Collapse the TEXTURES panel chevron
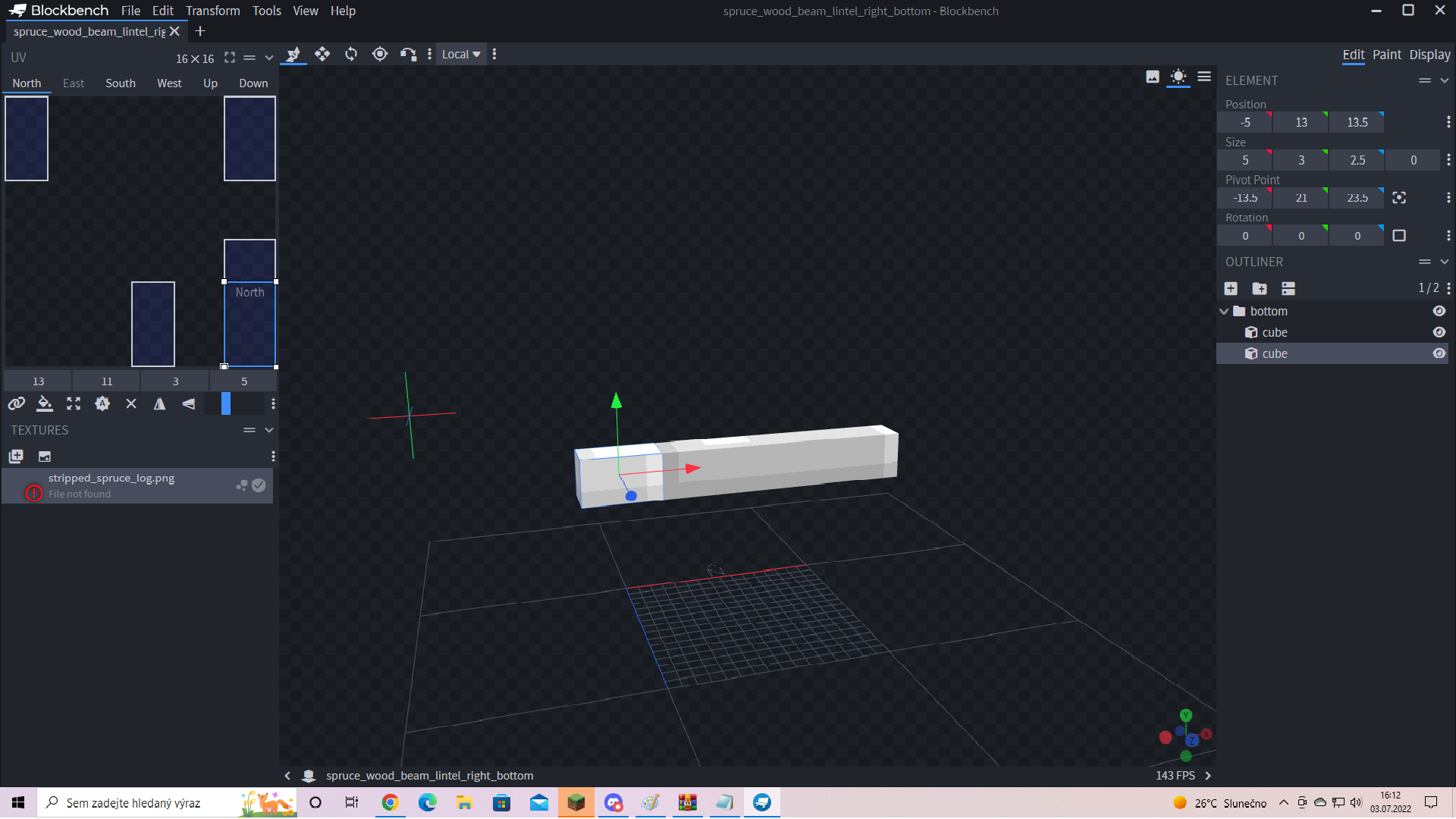1456x819 pixels. pyautogui.click(x=268, y=430)
